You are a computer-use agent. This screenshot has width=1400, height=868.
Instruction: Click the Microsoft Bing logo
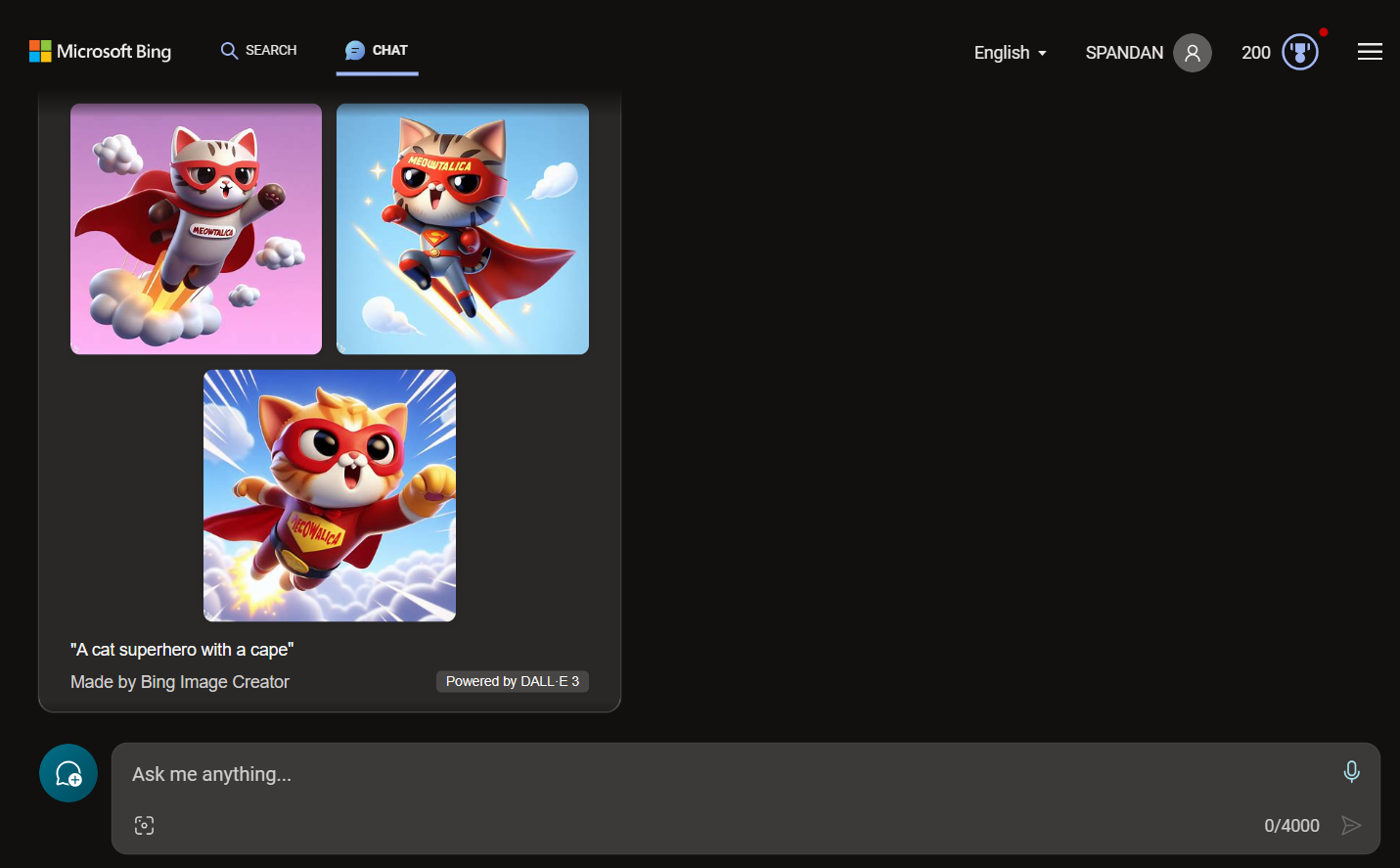[100, 51]
